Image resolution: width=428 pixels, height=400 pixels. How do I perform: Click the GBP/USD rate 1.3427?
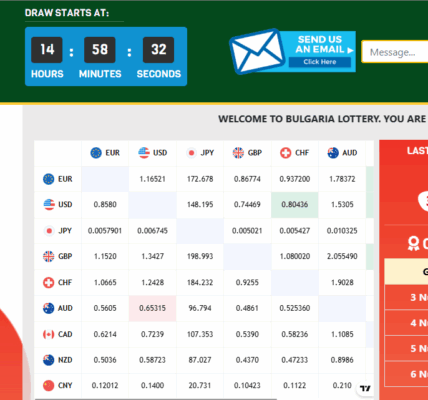point(152,256)
